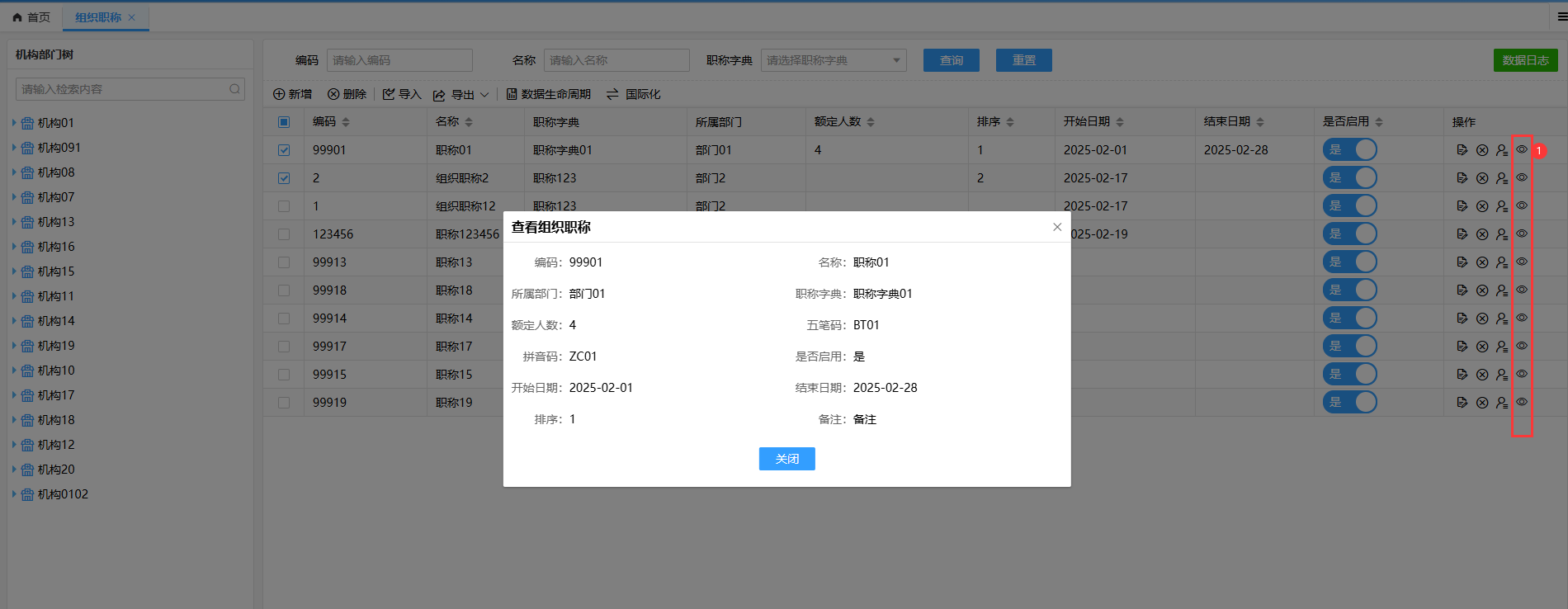This screenshot has width=1568, height=609.
Task: Click the view eye icon for row 99901
Action: point(1522,150)
